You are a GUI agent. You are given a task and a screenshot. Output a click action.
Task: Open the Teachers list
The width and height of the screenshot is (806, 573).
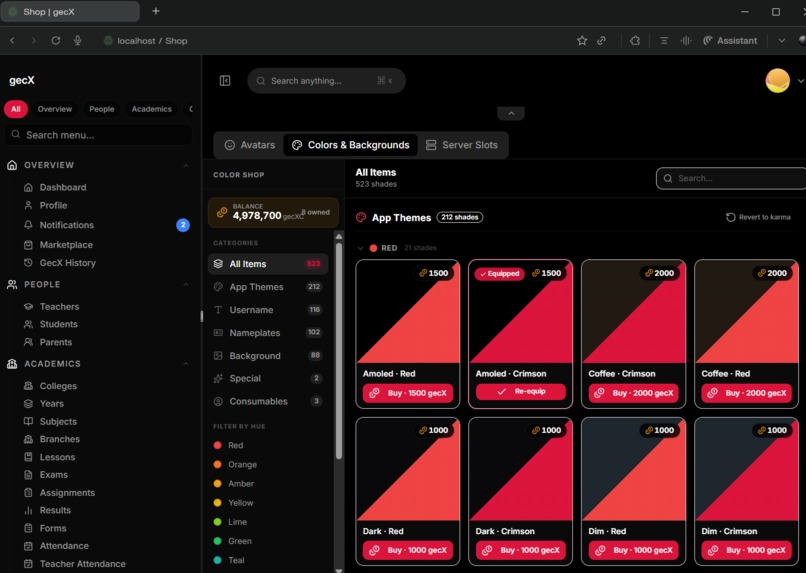tap(60, 307)
